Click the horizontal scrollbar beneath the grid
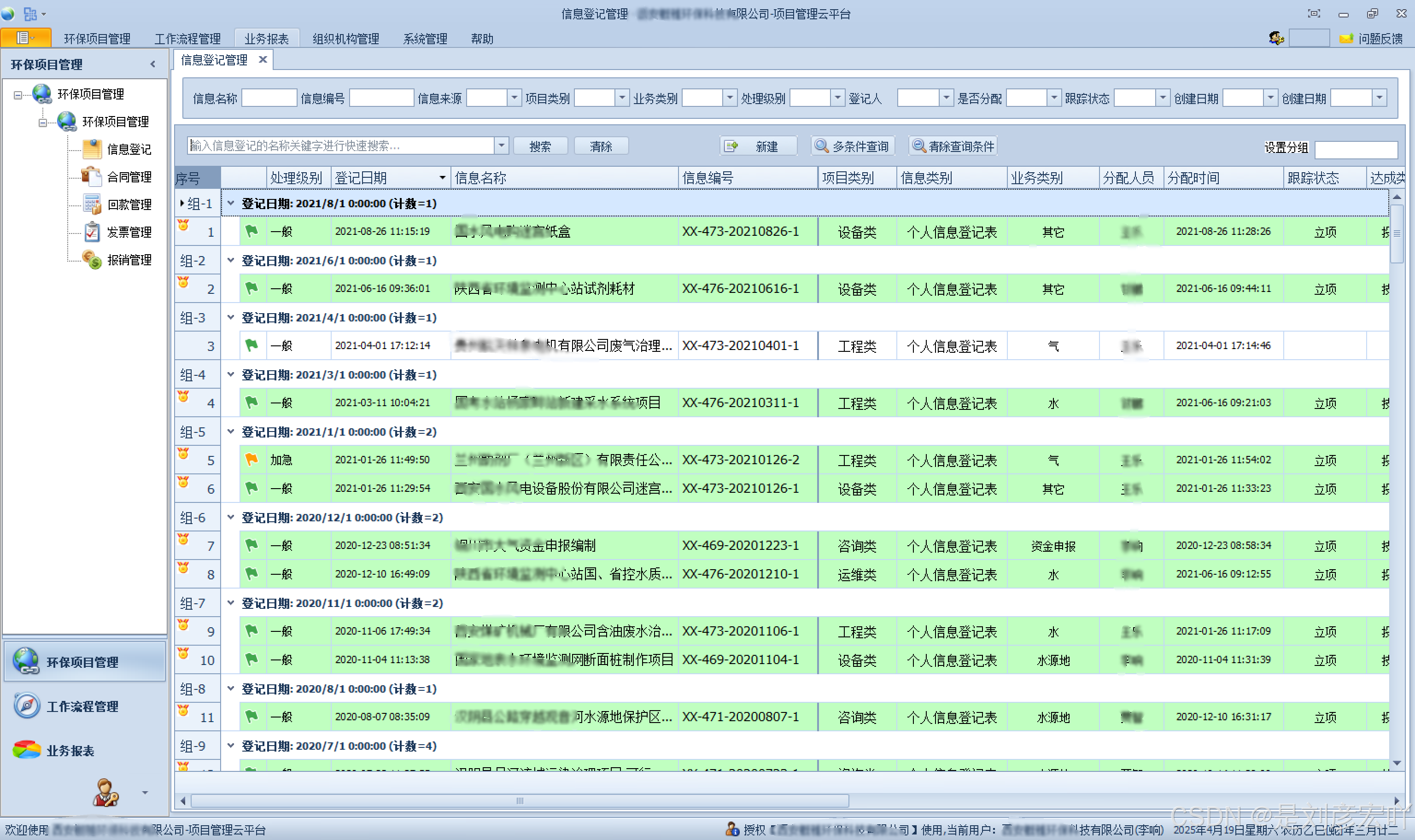This screenshot has height=840, width=1415. pyautogui.click(x=520, y=801)
